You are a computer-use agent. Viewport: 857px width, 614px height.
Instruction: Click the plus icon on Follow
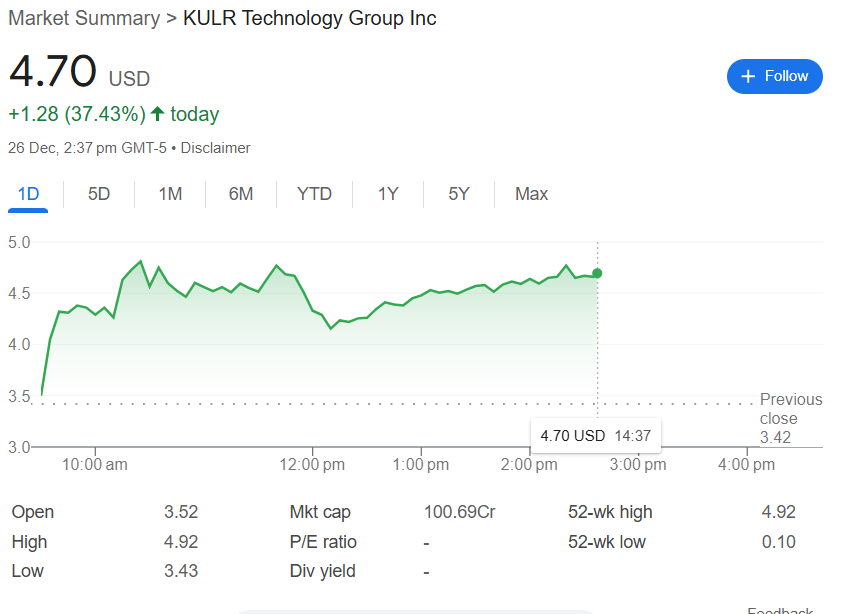click(x=747, y=76)
